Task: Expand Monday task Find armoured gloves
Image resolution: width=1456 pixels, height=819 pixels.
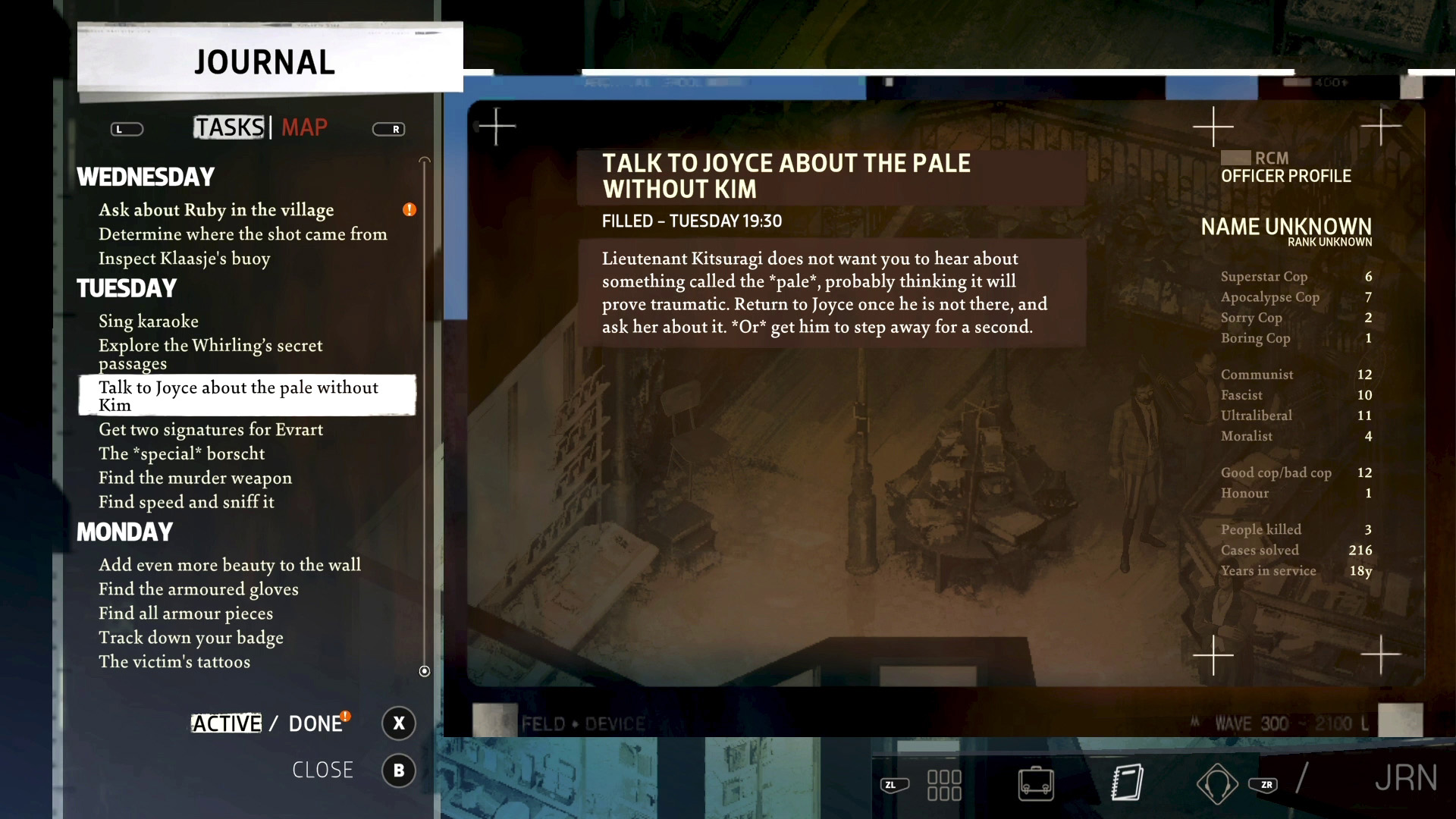Action: 198,588
